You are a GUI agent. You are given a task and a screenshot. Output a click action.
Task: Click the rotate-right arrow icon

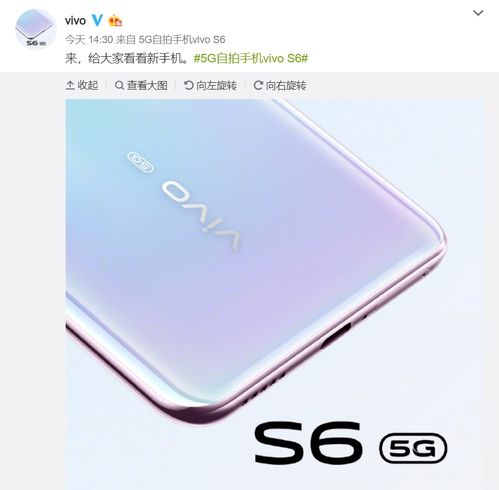click(x=258, y=85)
